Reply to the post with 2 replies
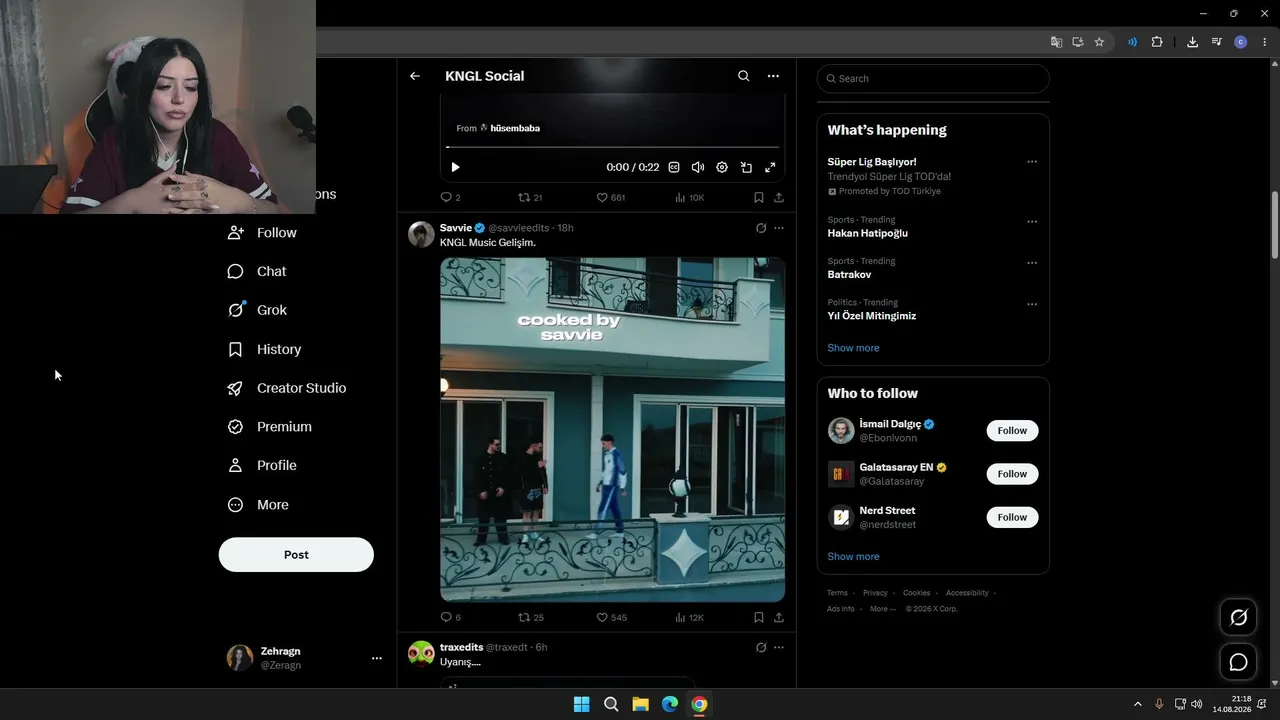 [x=451, y=198]
